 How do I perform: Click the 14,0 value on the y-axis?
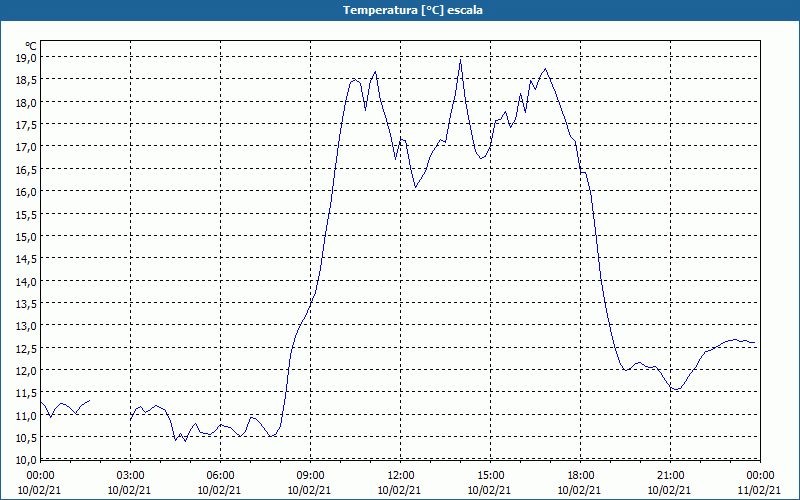click(26, 282)
